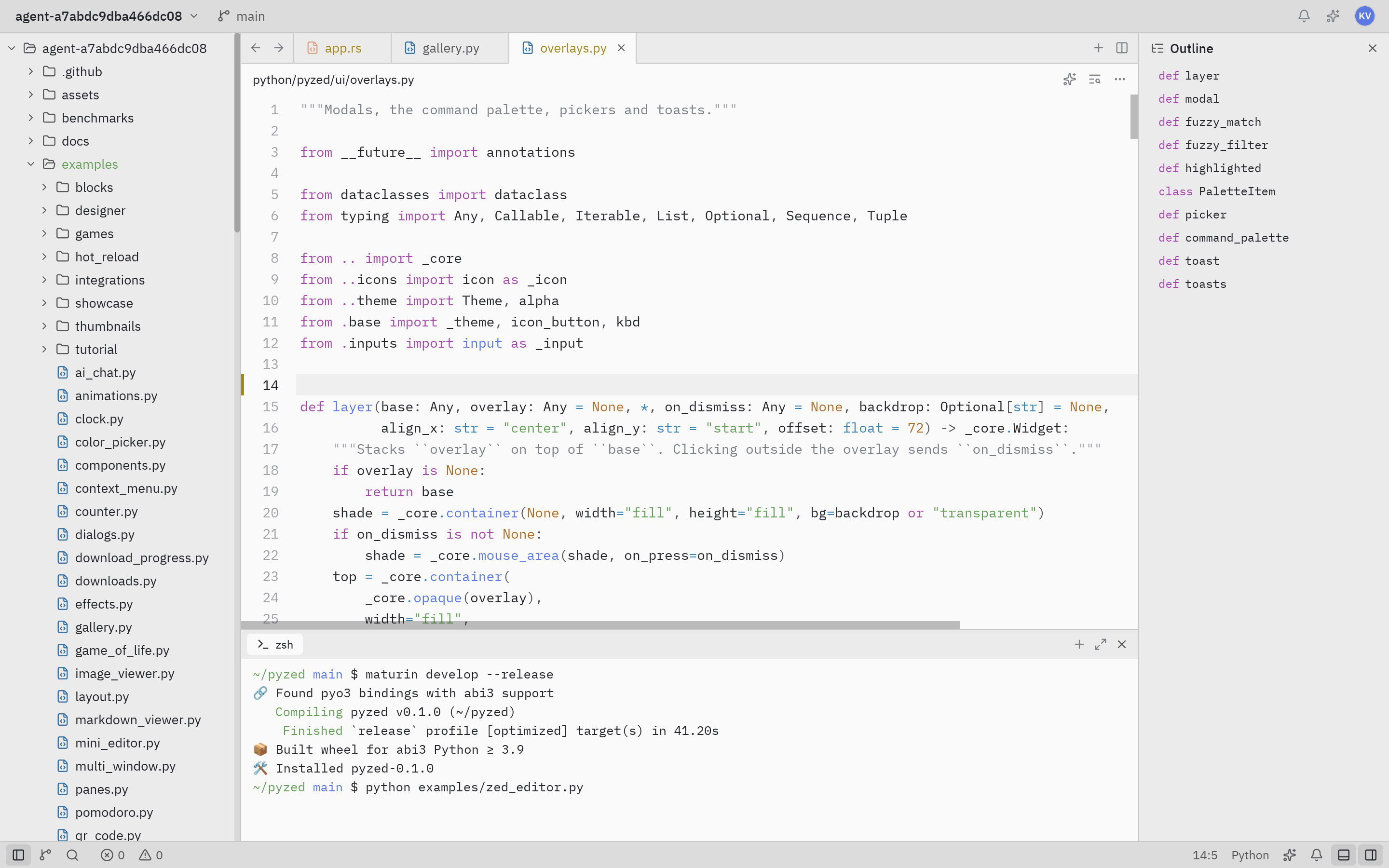
Task: Add a new editor tab with plus
Action: coord(1098,48)
